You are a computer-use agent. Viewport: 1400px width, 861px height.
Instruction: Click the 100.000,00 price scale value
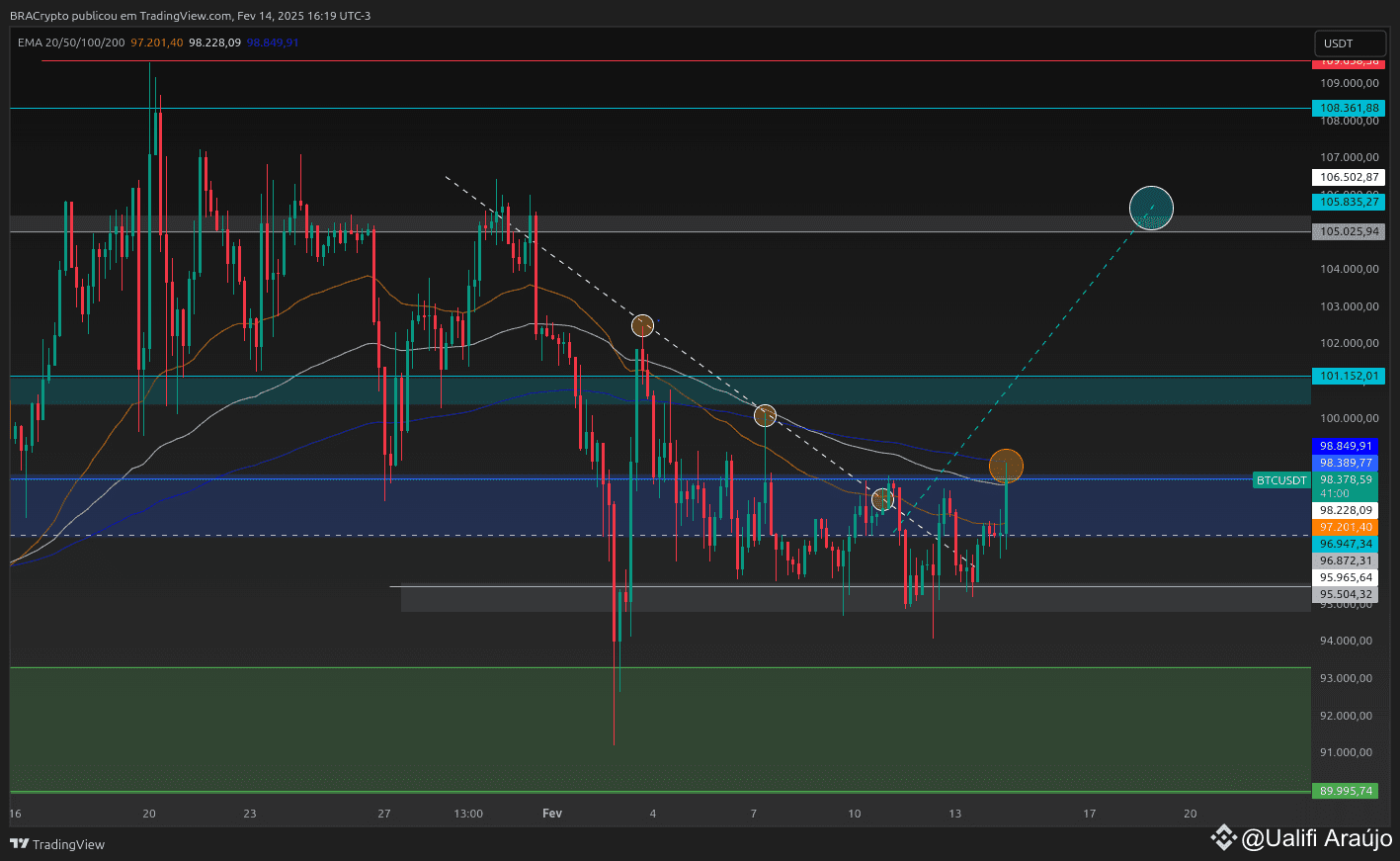[x=1349, y=418]
